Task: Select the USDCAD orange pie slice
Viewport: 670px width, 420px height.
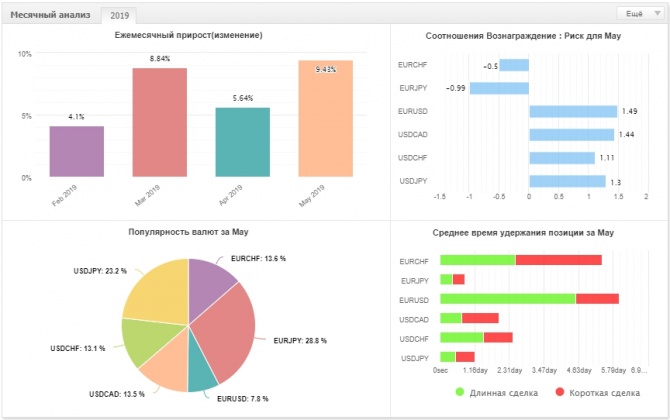Action: coord(169,365)
